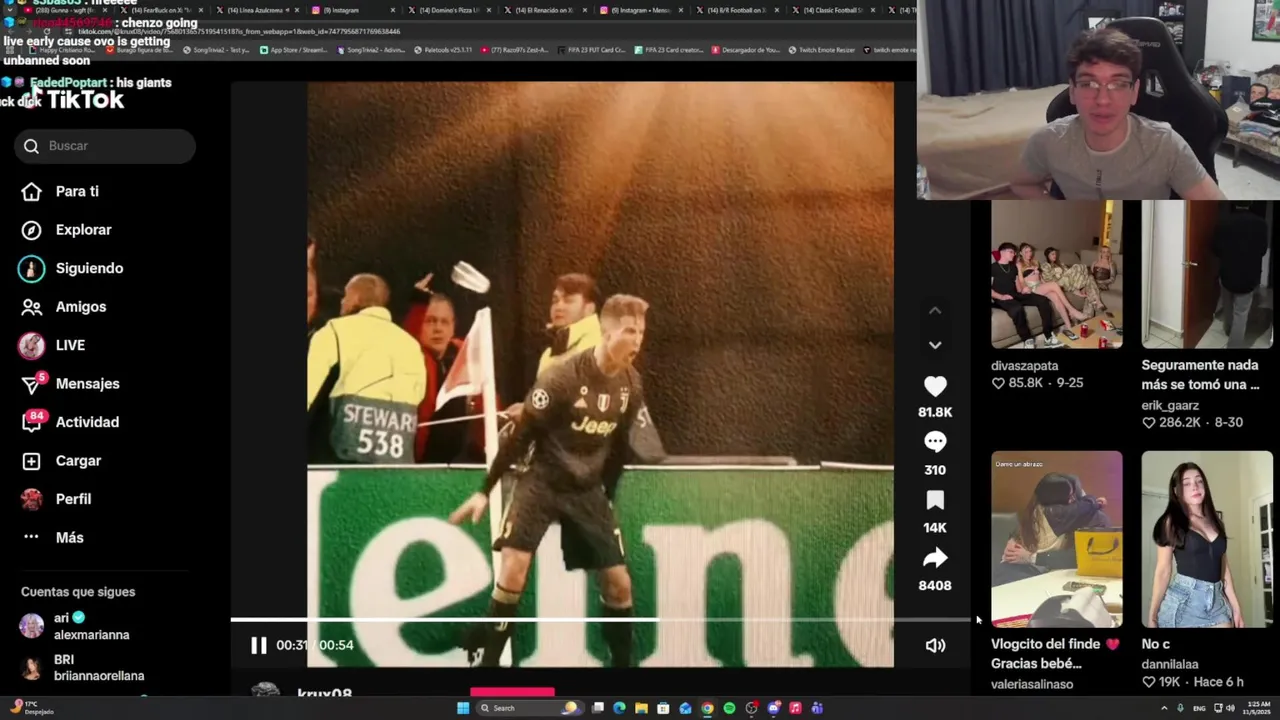This screenshot has width=1280, height=720.
Task: Expand the Más options menu
Action: (54, 538)
